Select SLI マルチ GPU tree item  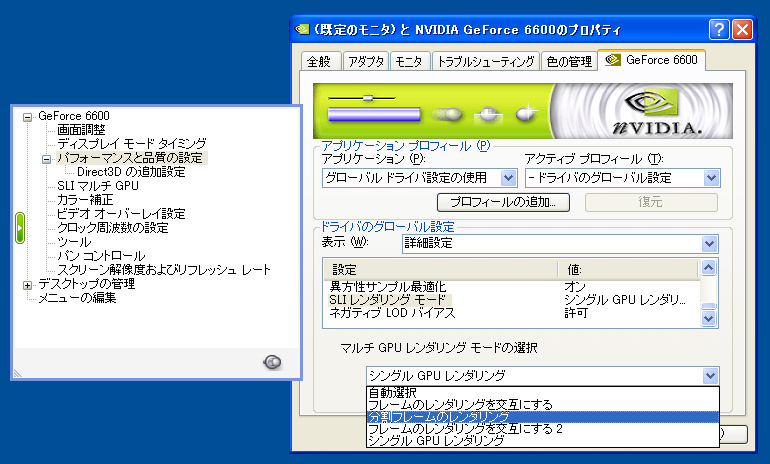(x=98, y=186)
